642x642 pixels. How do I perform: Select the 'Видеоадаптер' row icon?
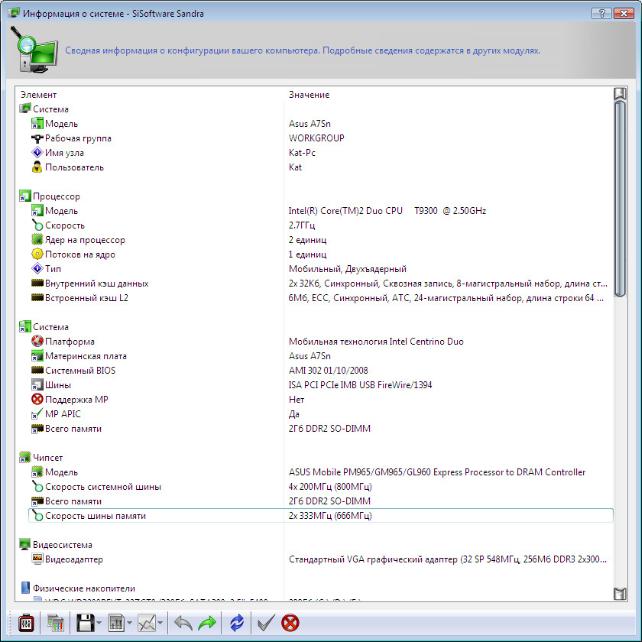pyautogui.click(x=37, y=559)
